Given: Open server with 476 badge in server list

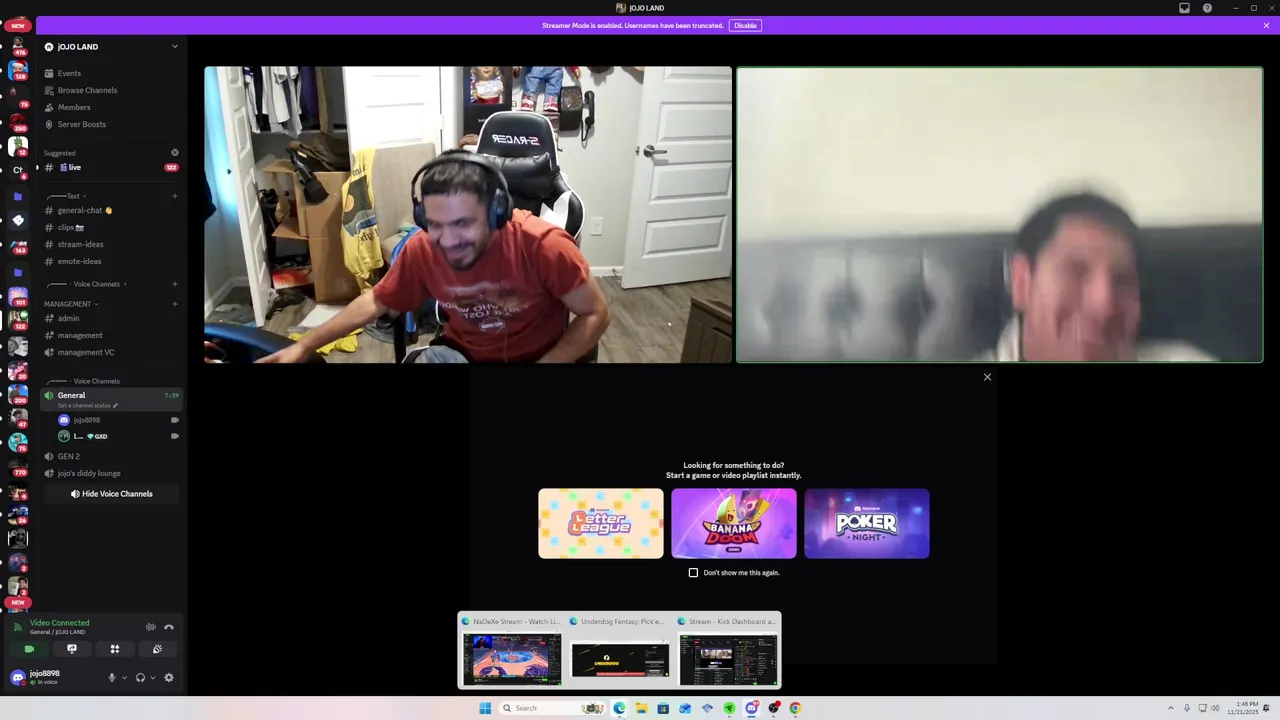Looking at the screenshot, I should pos(17,46).
